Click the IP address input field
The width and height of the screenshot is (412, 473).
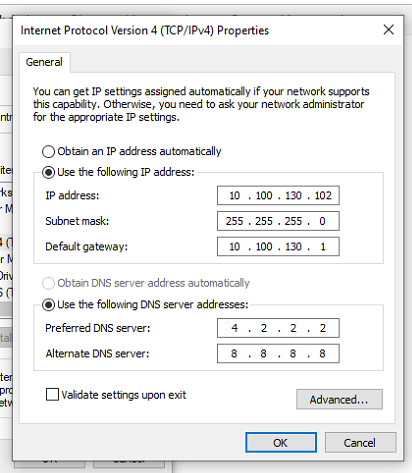(278, 195)
